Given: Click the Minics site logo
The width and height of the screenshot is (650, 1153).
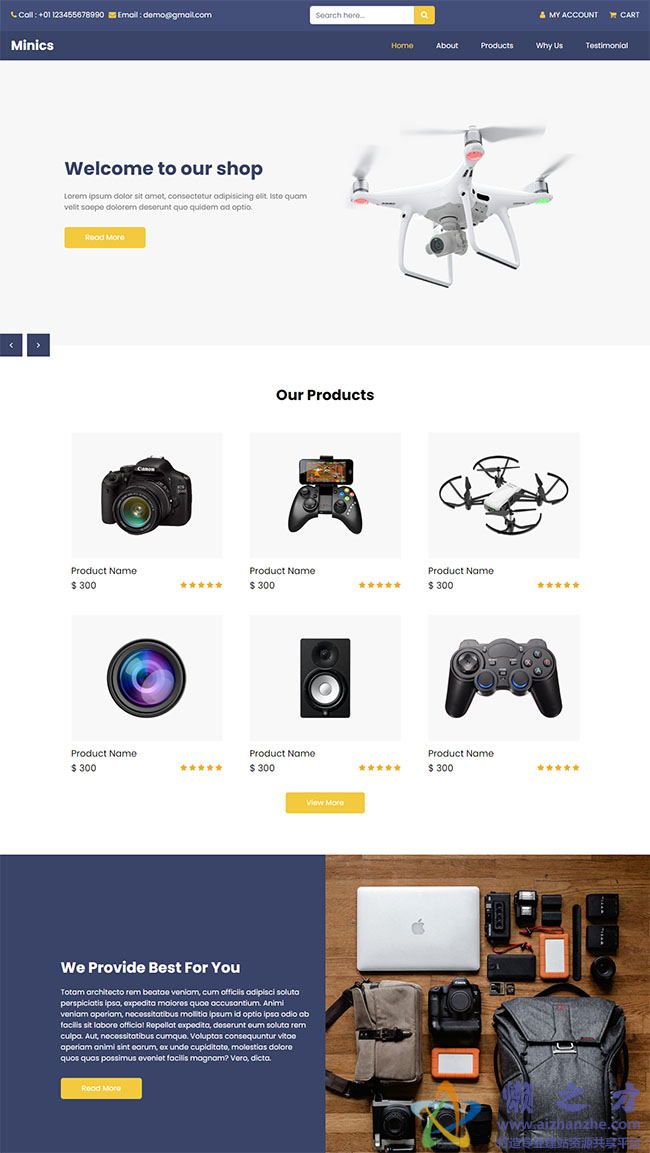Looking at the screenshot, I should [x=32, y=46].
